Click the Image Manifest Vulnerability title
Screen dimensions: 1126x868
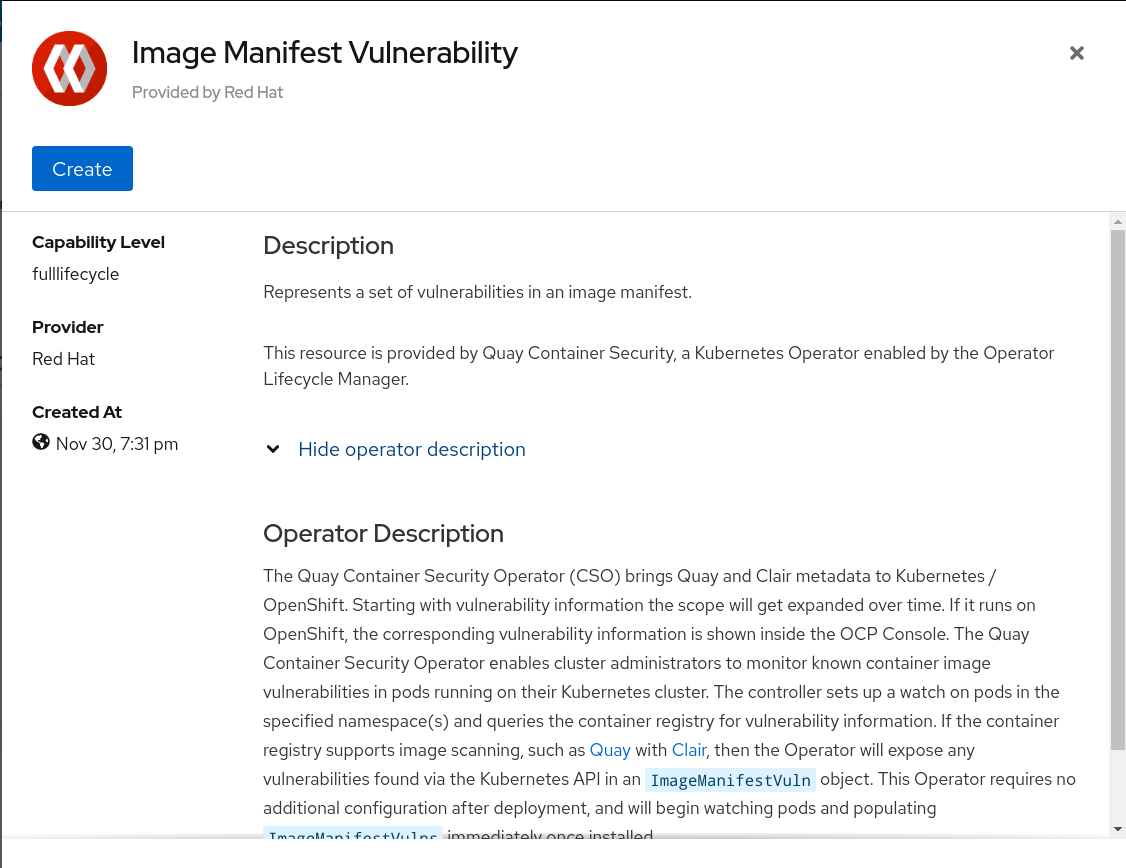(325, 53)
